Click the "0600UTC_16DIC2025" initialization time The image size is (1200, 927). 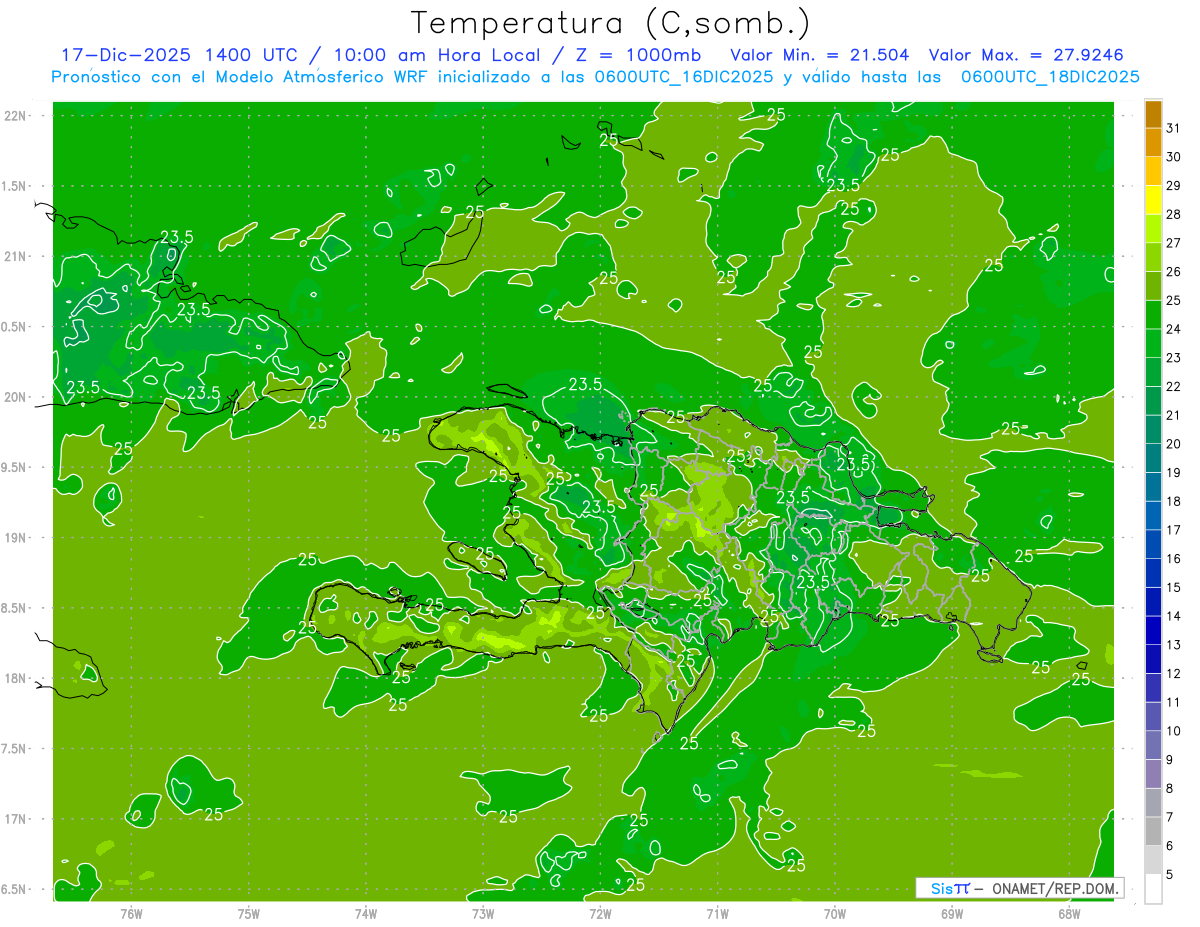coord(683,77)
